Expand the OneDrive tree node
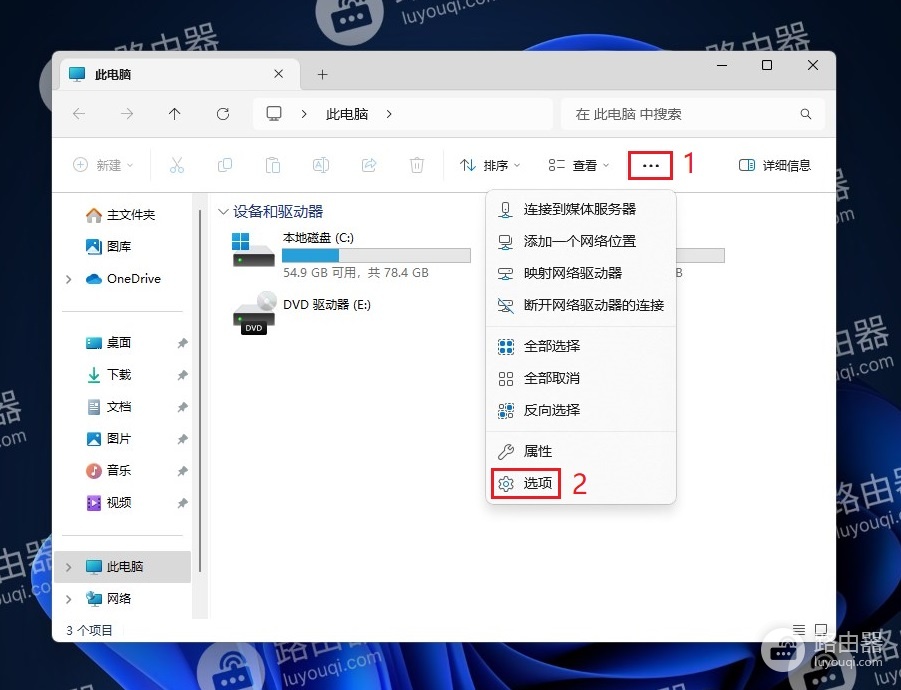The image size is (901, 690). point(69,279)
